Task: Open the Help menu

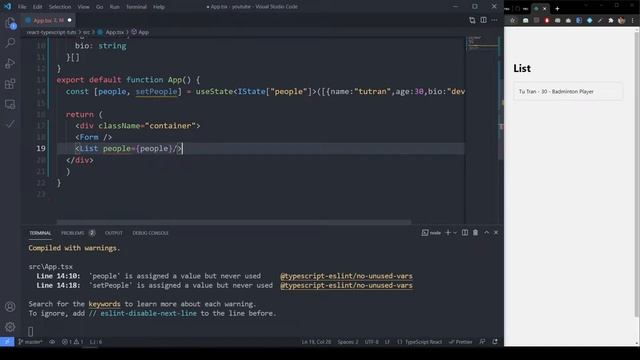Action: point(159,7)
